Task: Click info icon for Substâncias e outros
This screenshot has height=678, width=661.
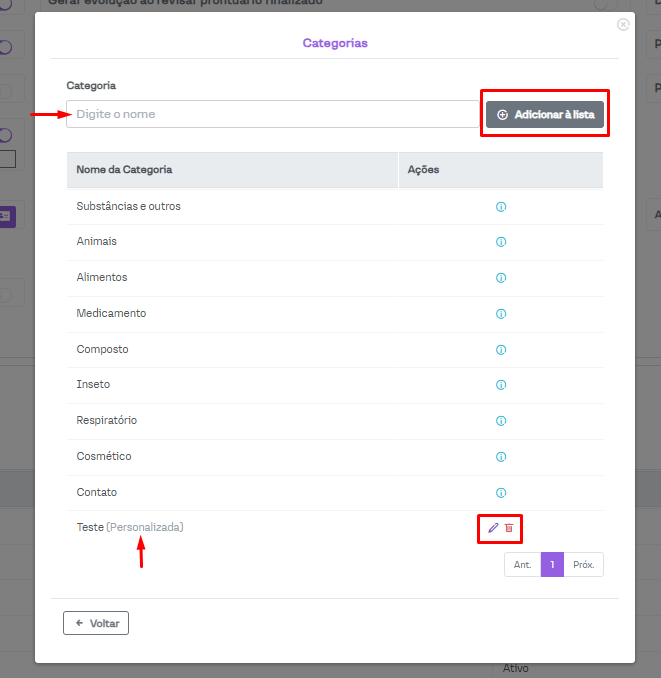Action: 501,207
